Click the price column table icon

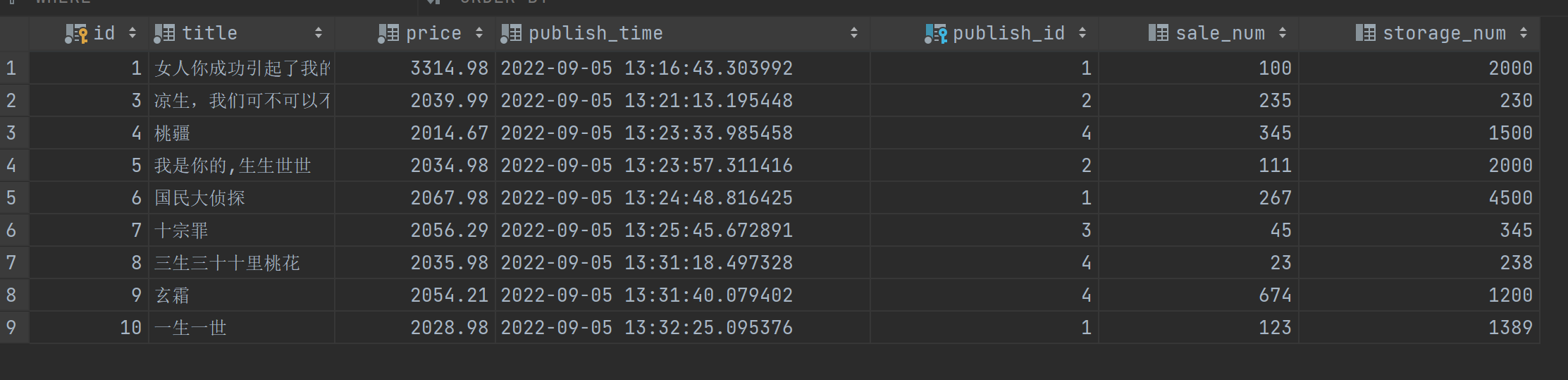(388, 33)
